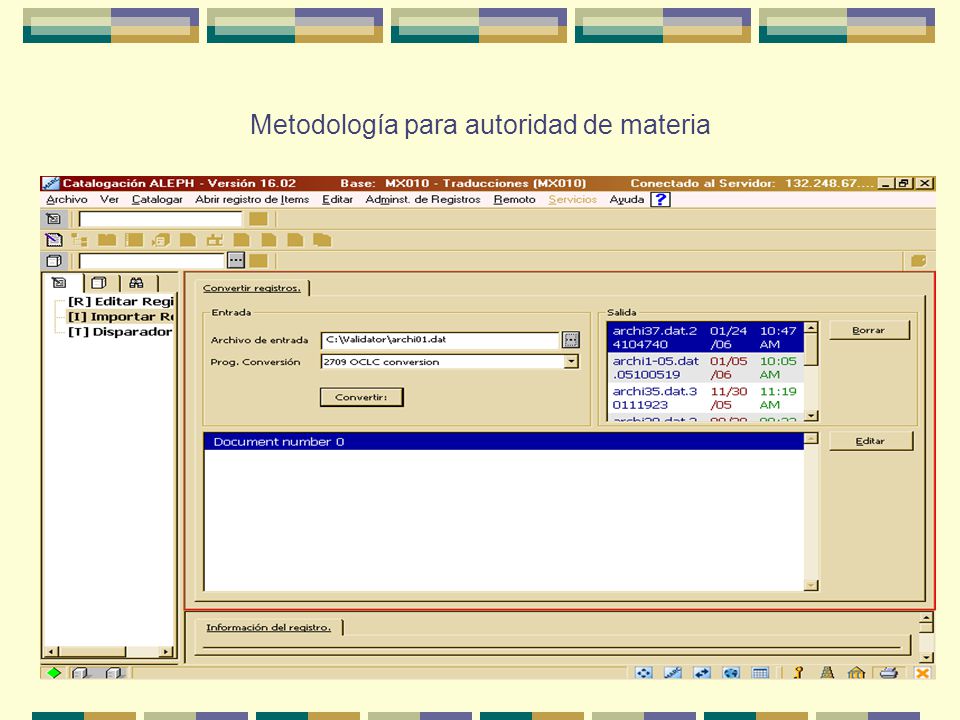Click the table grid icon in status bar
The width and height of the screenshot is (960, 720).
point(760,673)
